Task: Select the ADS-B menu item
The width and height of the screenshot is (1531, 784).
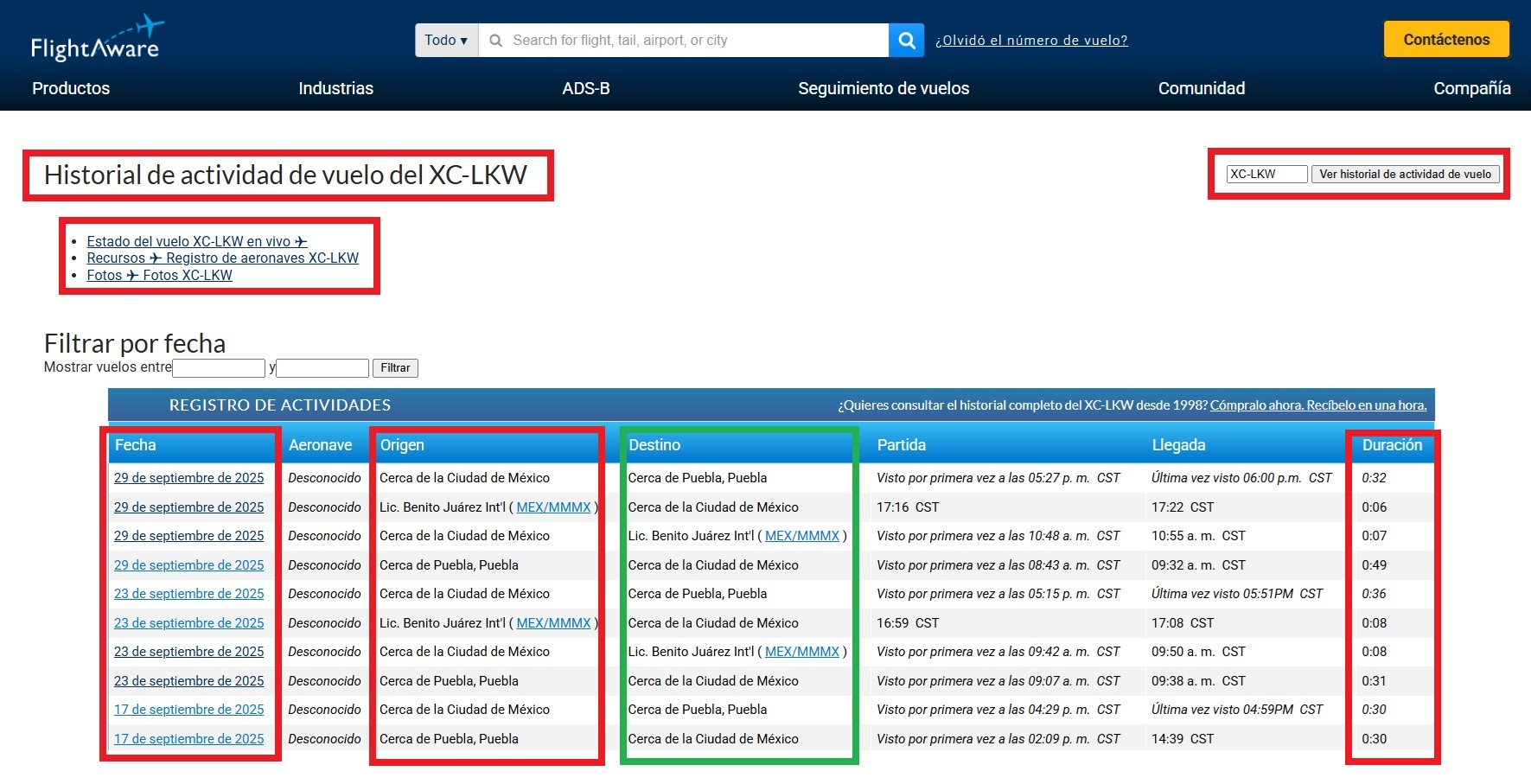Action: pyautogui.click(x=586, y=88)
